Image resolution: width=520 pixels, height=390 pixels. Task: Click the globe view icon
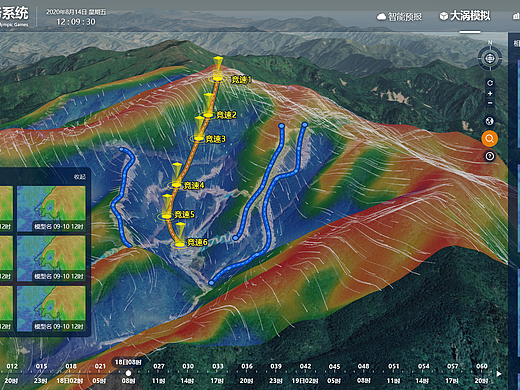pyautogui.click(x=489, y=121)
